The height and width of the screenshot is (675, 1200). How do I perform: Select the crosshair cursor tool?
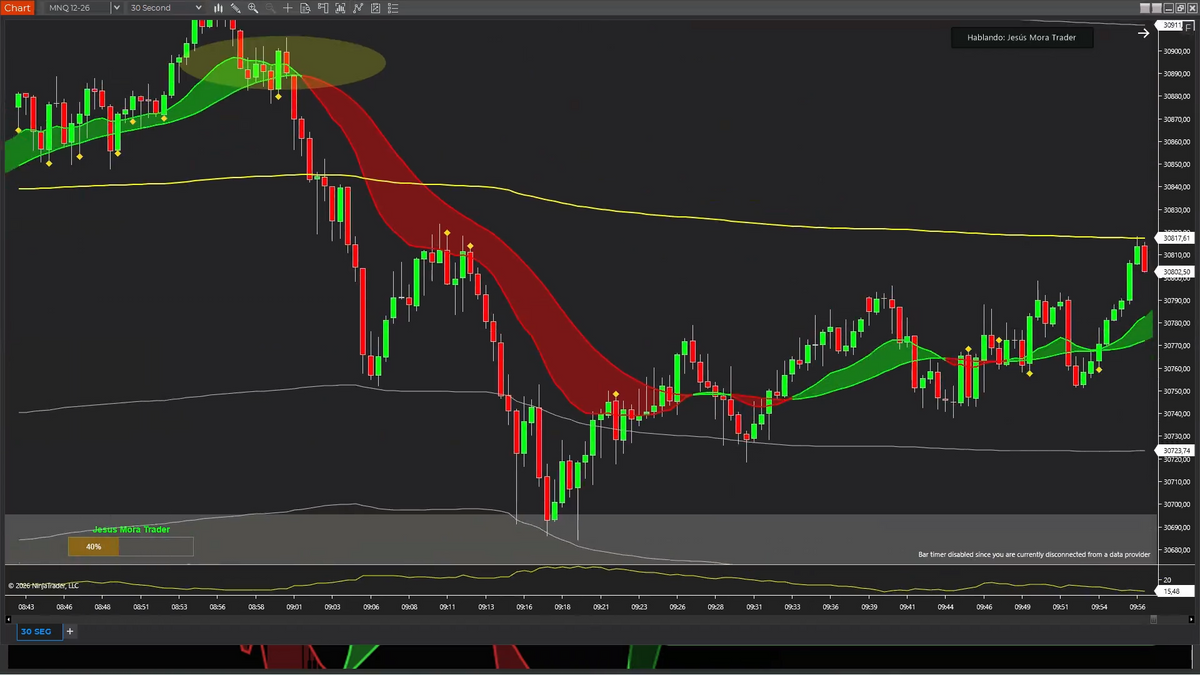[288, 8]
